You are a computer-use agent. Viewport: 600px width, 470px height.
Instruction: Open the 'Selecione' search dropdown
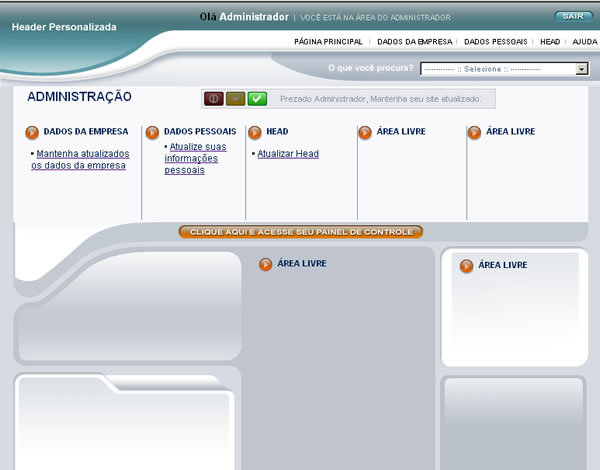click(x=504, y=69)
